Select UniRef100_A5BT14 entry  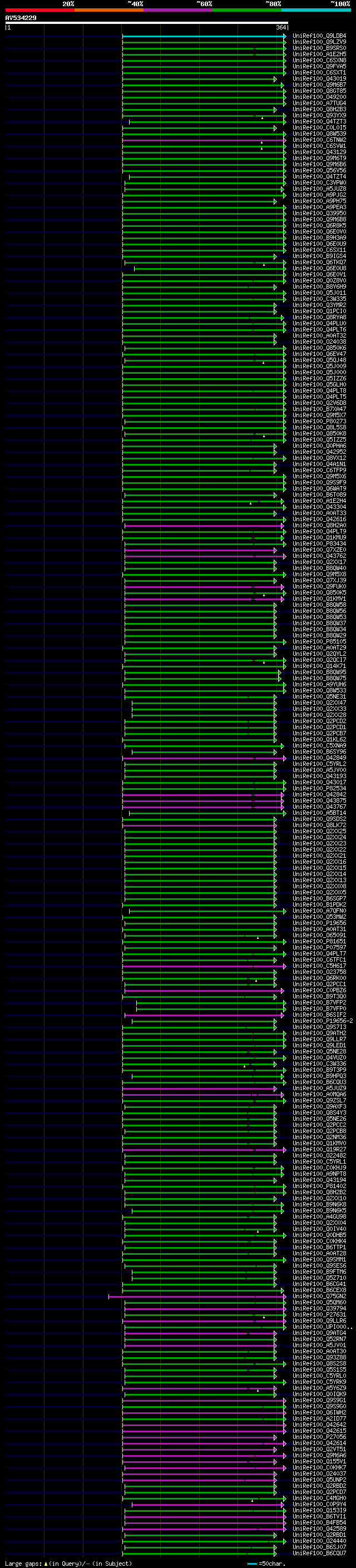click(319, 813)
